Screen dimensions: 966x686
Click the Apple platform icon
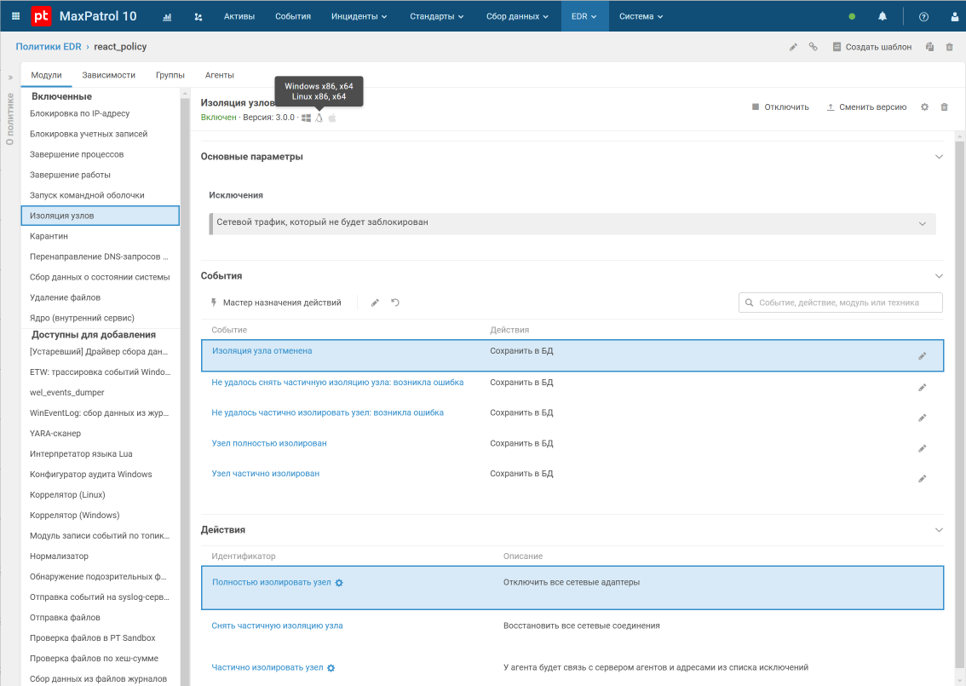(x=332, y=118)
